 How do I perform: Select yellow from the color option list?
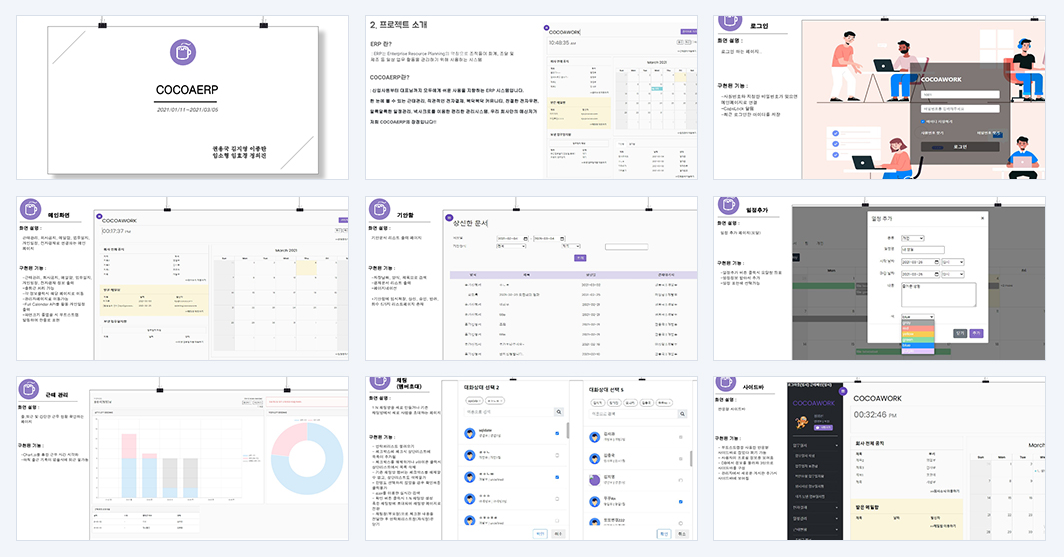[917, 334]
